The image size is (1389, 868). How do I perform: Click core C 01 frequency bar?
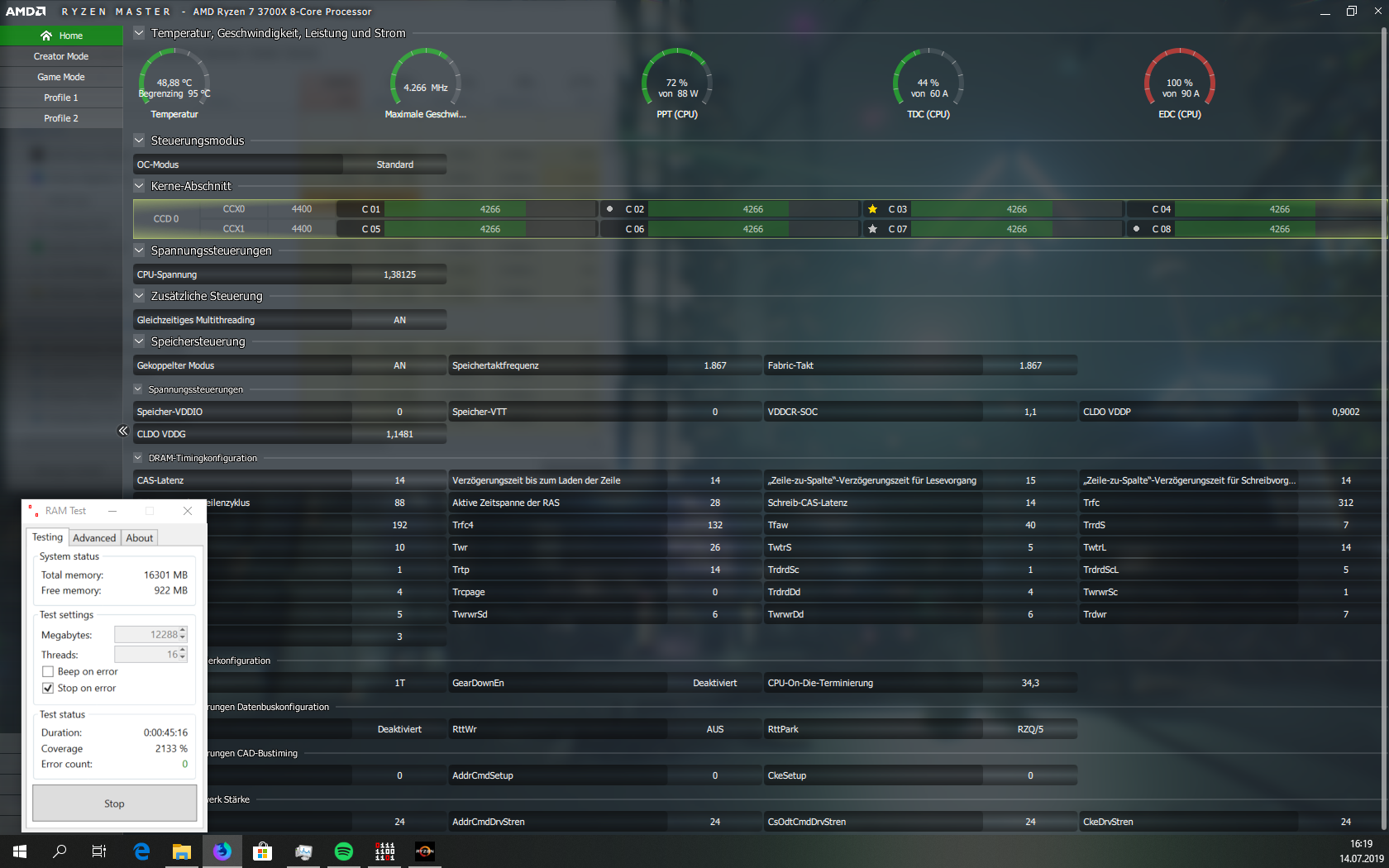coord(490,209)
